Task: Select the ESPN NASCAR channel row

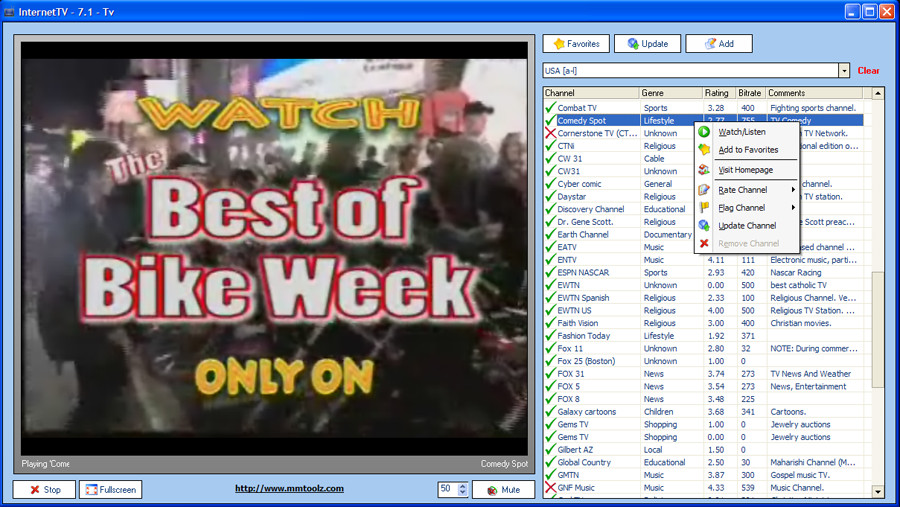Action: [x=703, y=273]
